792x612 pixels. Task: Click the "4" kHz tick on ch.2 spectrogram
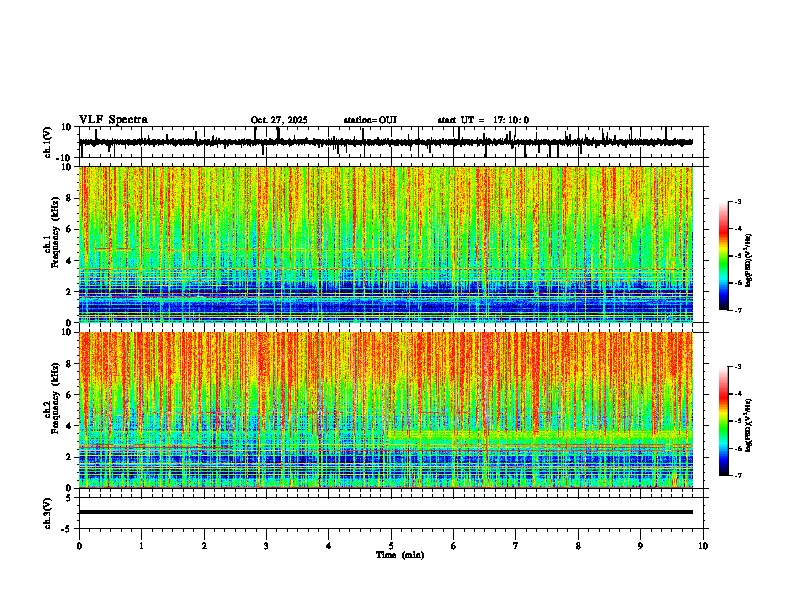pos(70,426)
